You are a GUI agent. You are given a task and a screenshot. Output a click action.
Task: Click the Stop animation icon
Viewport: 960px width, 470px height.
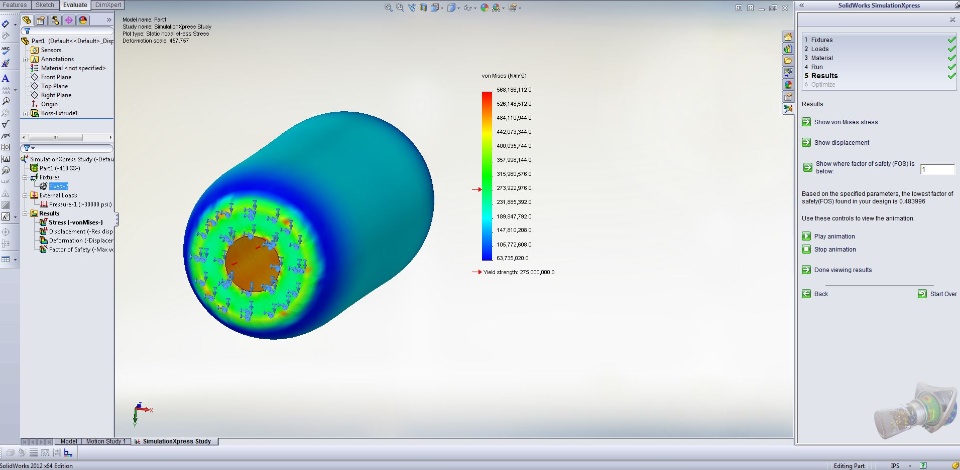(x=806, y=250)
